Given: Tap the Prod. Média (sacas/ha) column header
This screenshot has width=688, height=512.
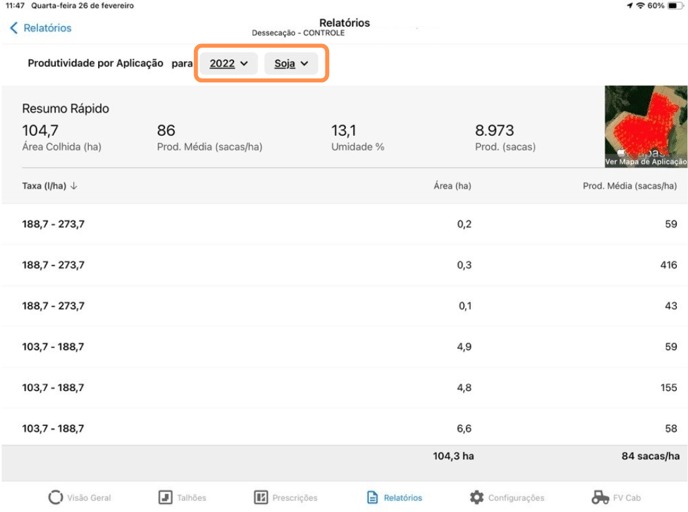Looking at the screenshot, I should [629, 186].
